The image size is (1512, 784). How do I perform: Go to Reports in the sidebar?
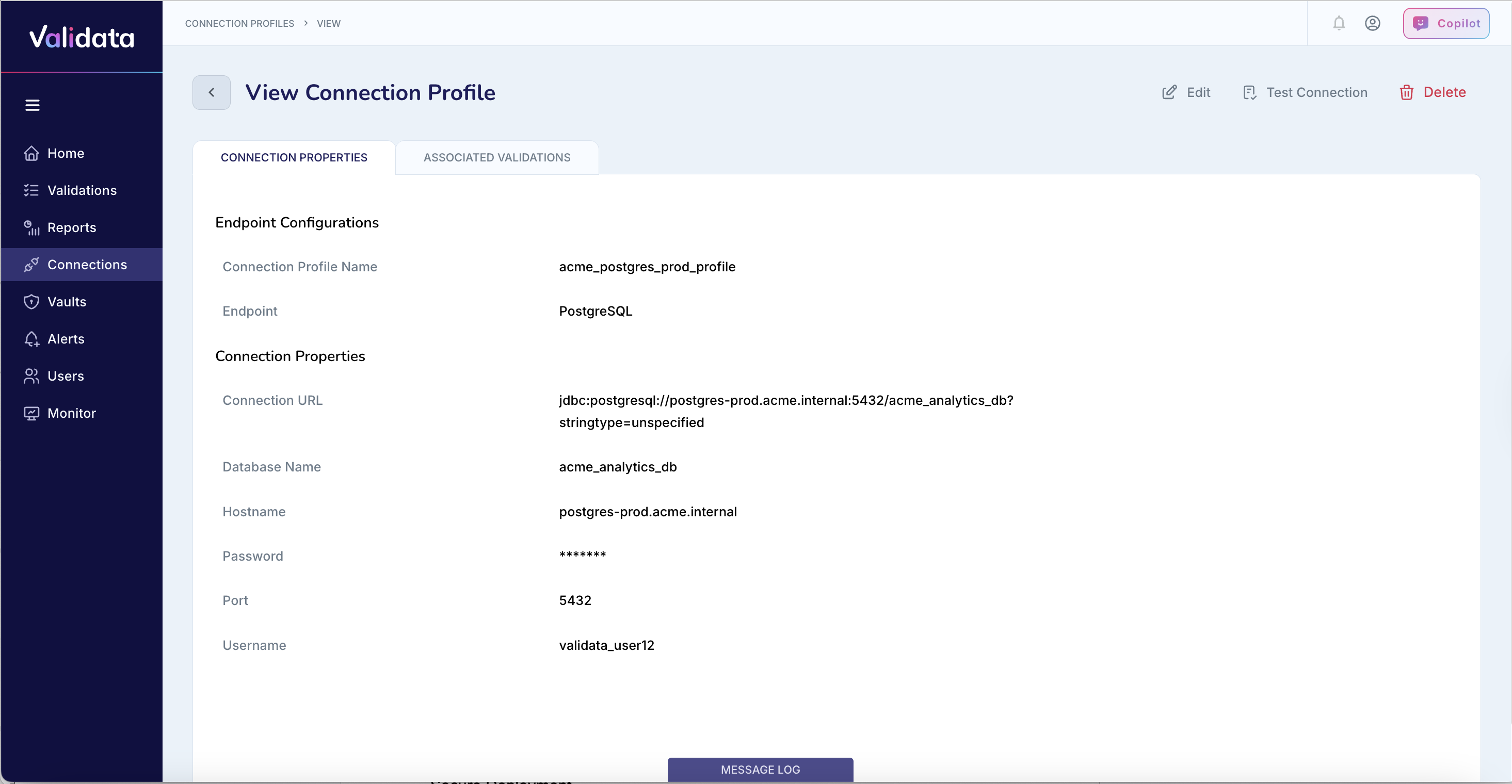(x=71, y=227)
